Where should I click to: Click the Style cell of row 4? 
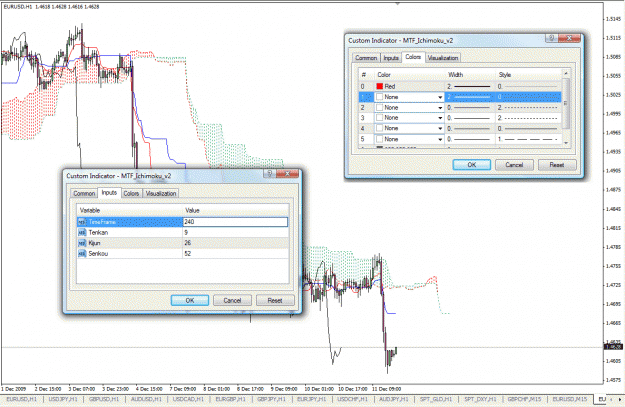click(x=529, y=128)
